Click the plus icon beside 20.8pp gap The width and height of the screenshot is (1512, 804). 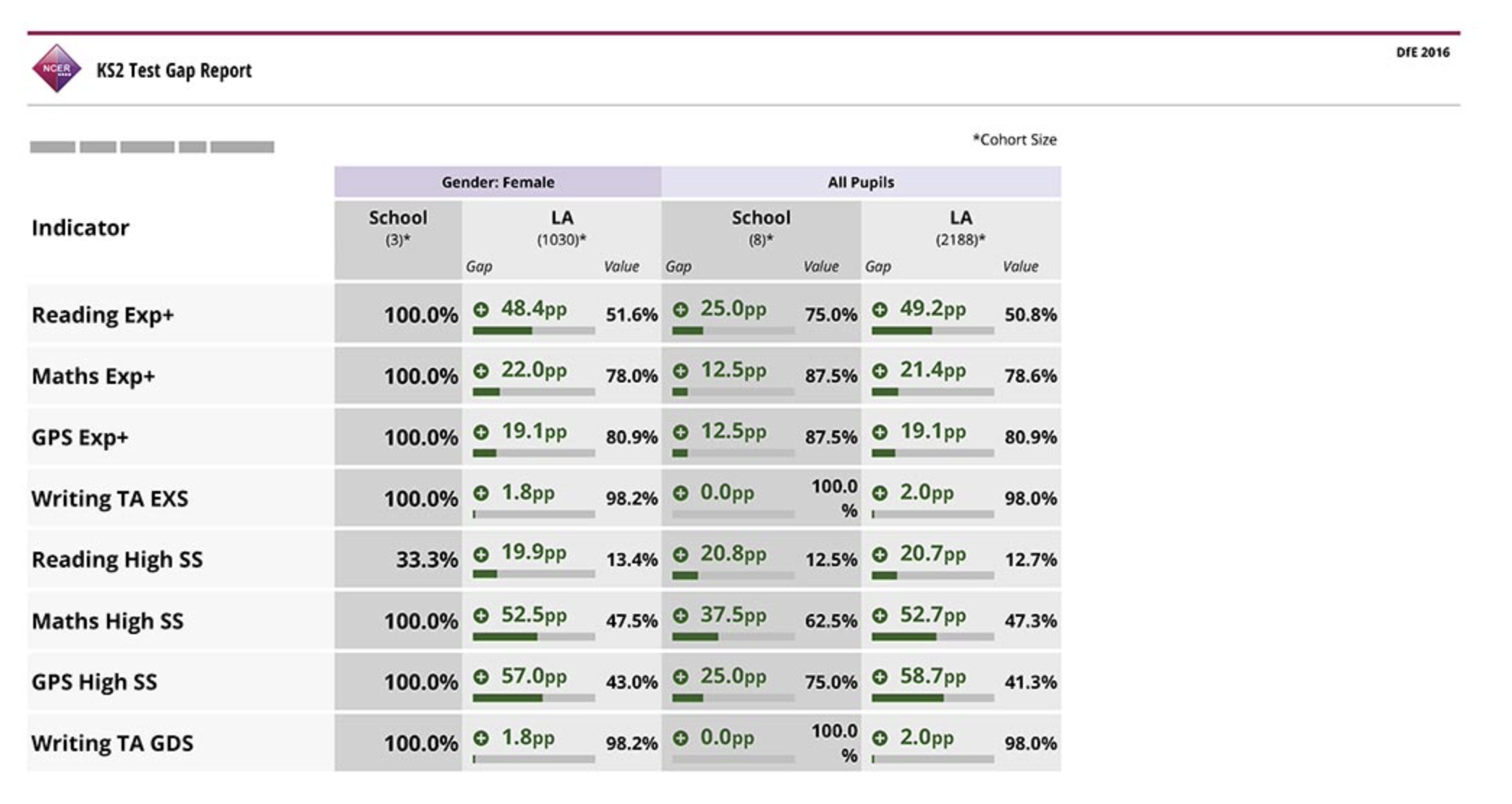click(x=681, y=555)
